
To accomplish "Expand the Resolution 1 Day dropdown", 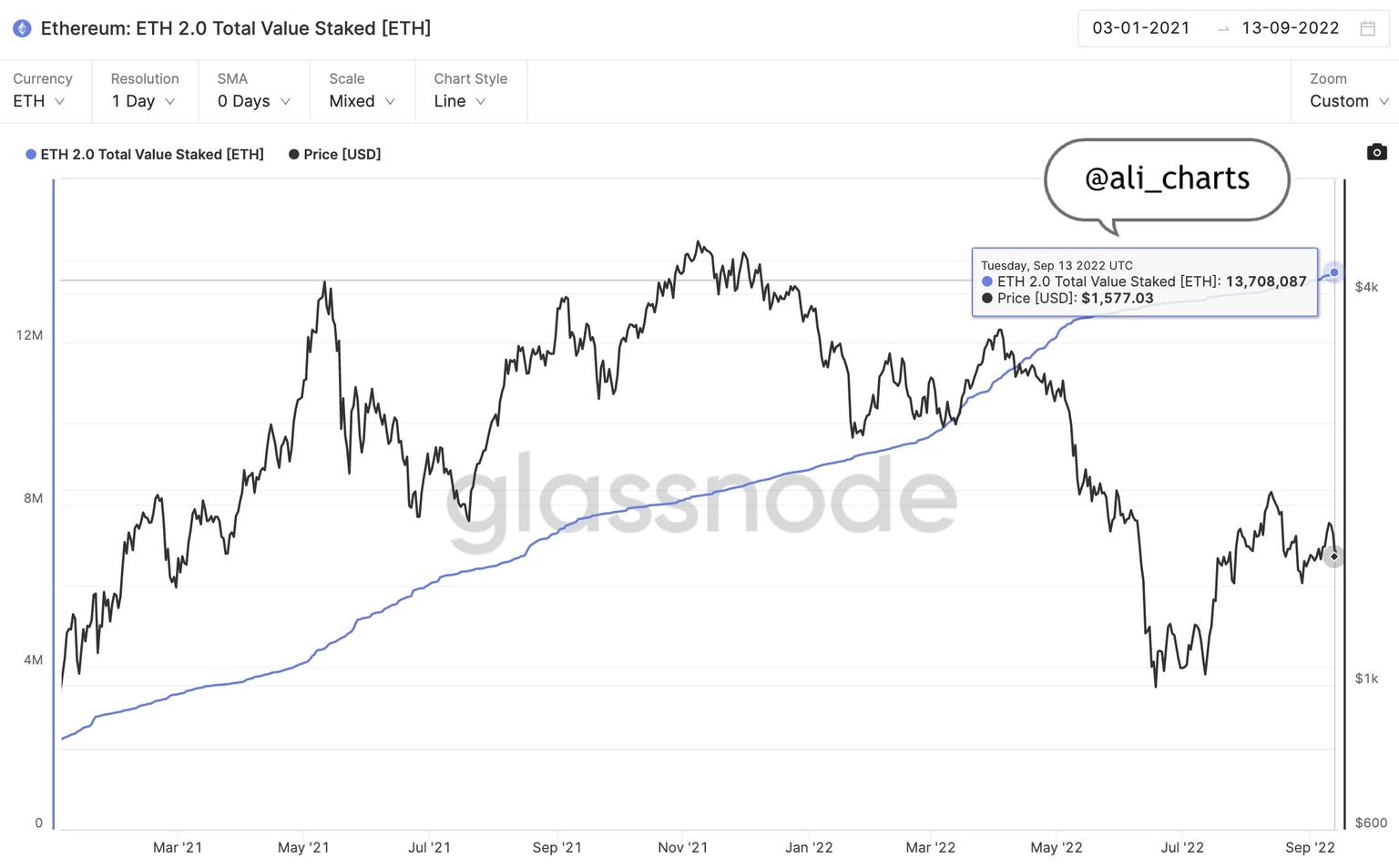I will (143, 101).
